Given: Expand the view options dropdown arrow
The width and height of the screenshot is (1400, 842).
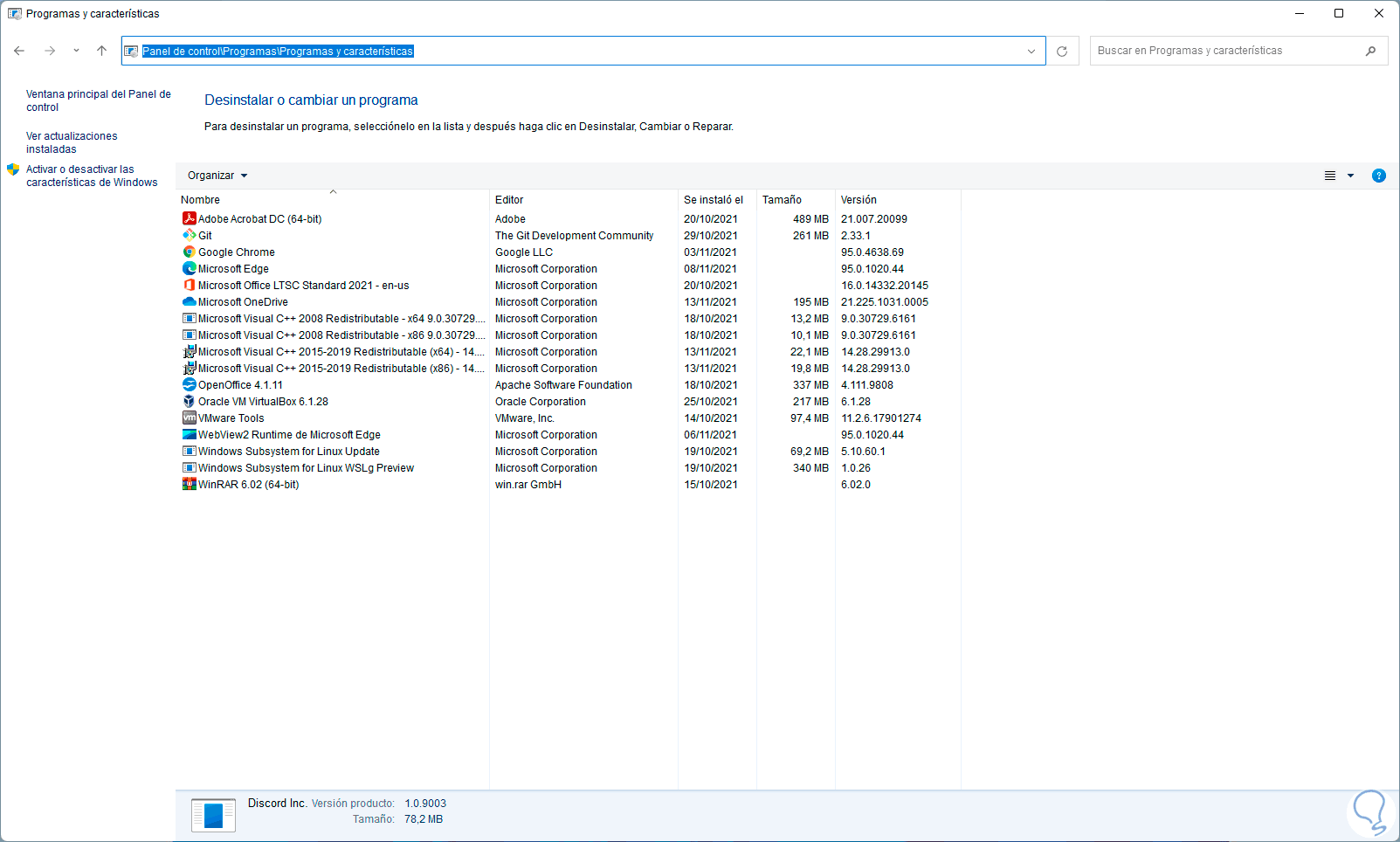Looking at the screenshot, I should [1350, 176].
